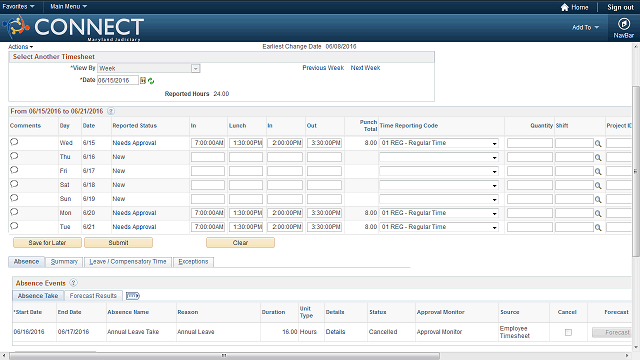Open Needs Approval status for Tue 6/21
Screen dimensions: 640x360
(134, 227)
